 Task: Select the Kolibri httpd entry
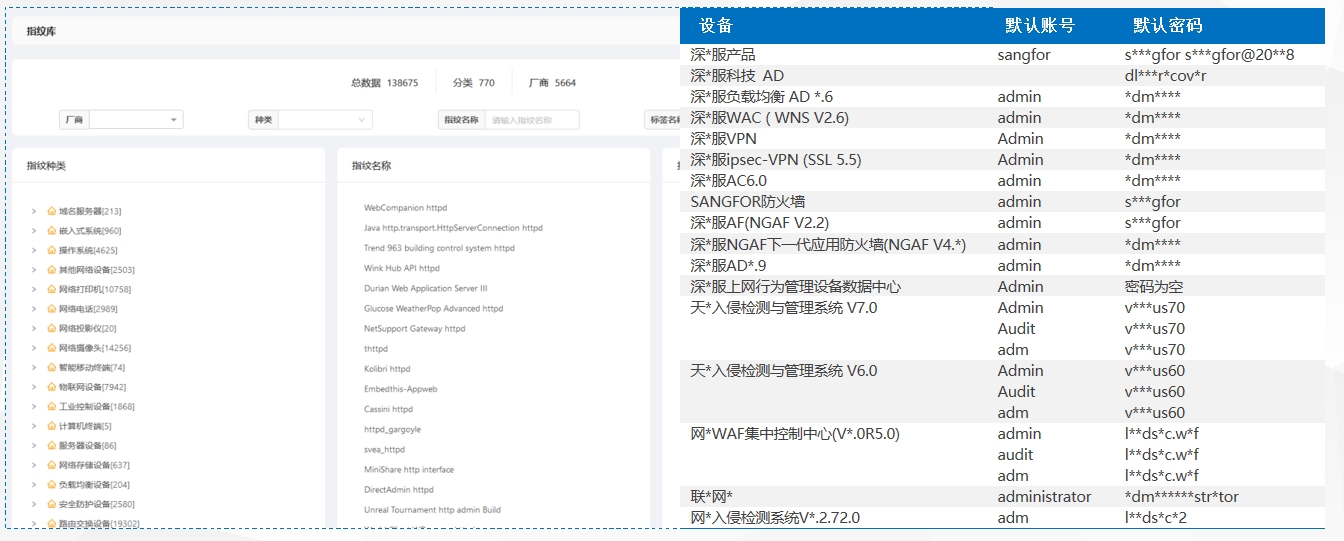pos(387,369)
